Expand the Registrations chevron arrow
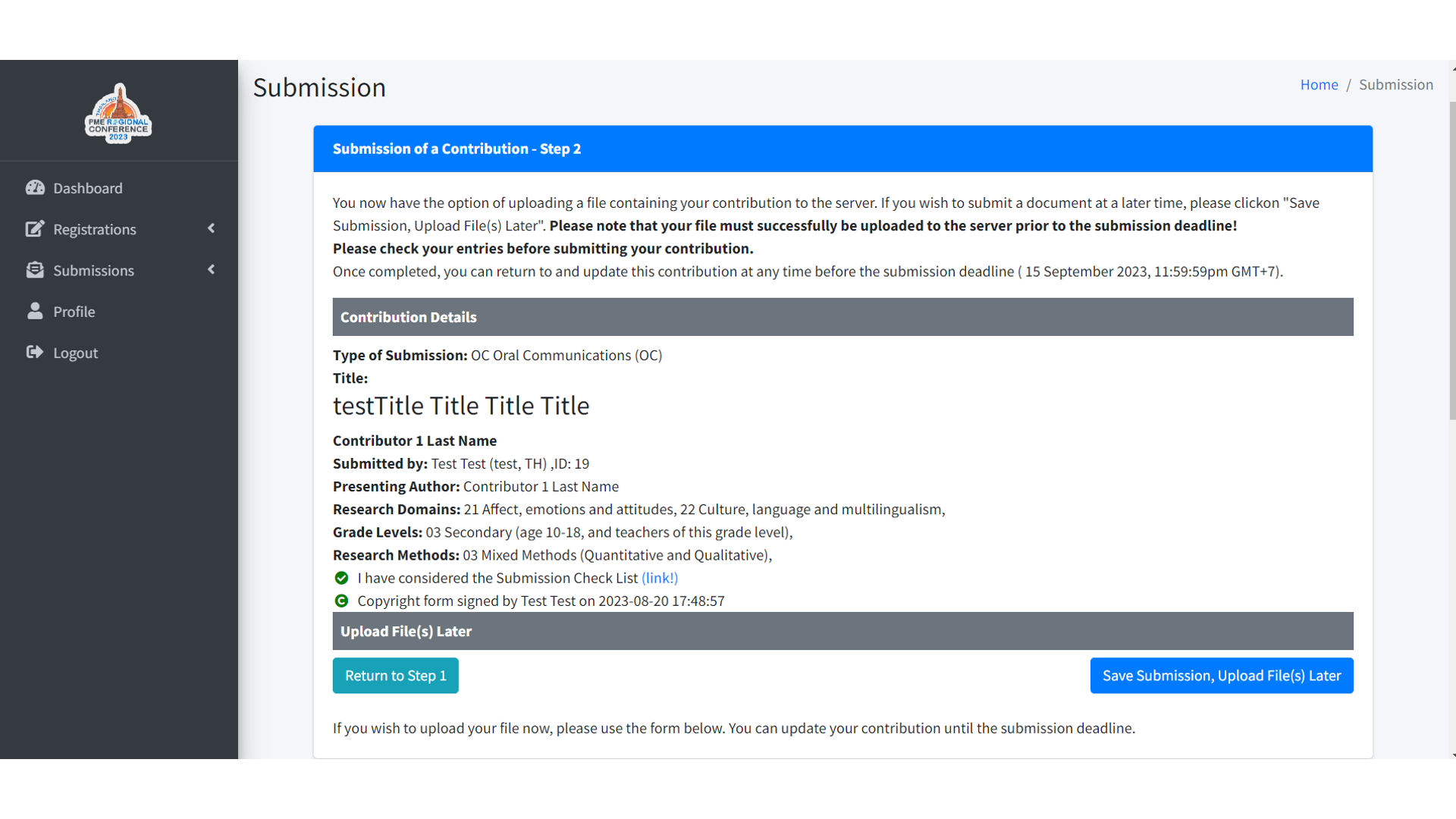 point(211,228)
